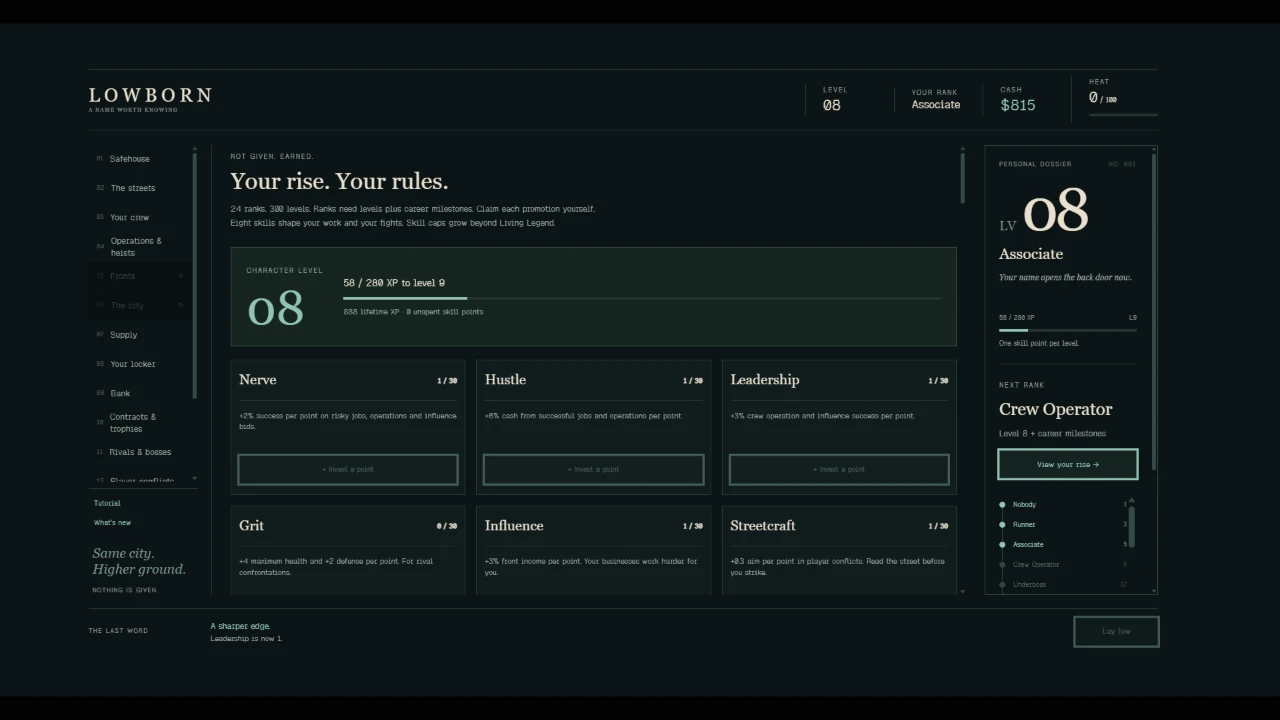Click the sidebar scroll-down arrow

[x=194, y=479]
